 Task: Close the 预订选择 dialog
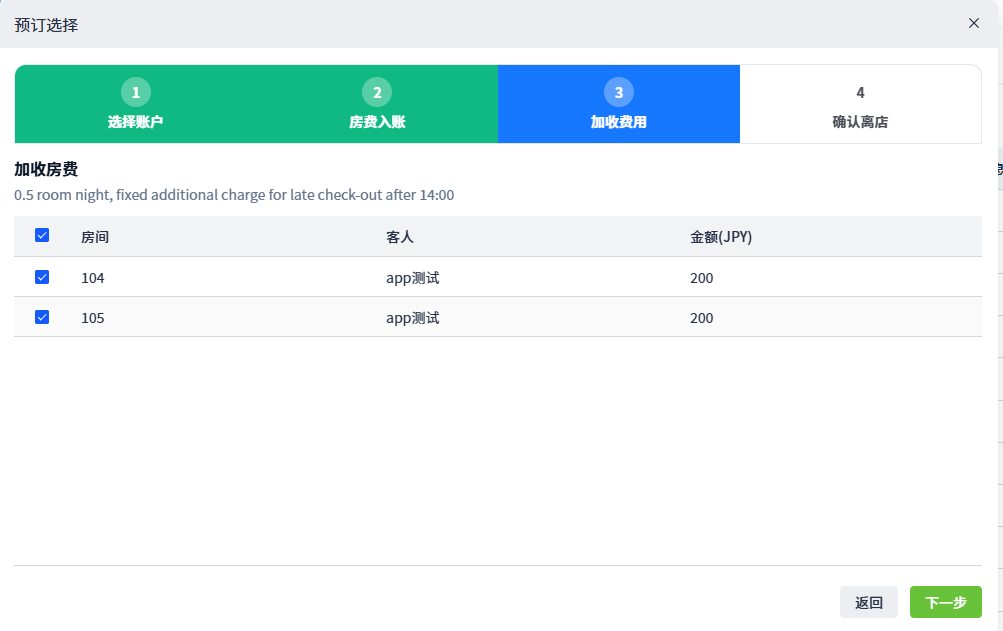coord(973,23)
